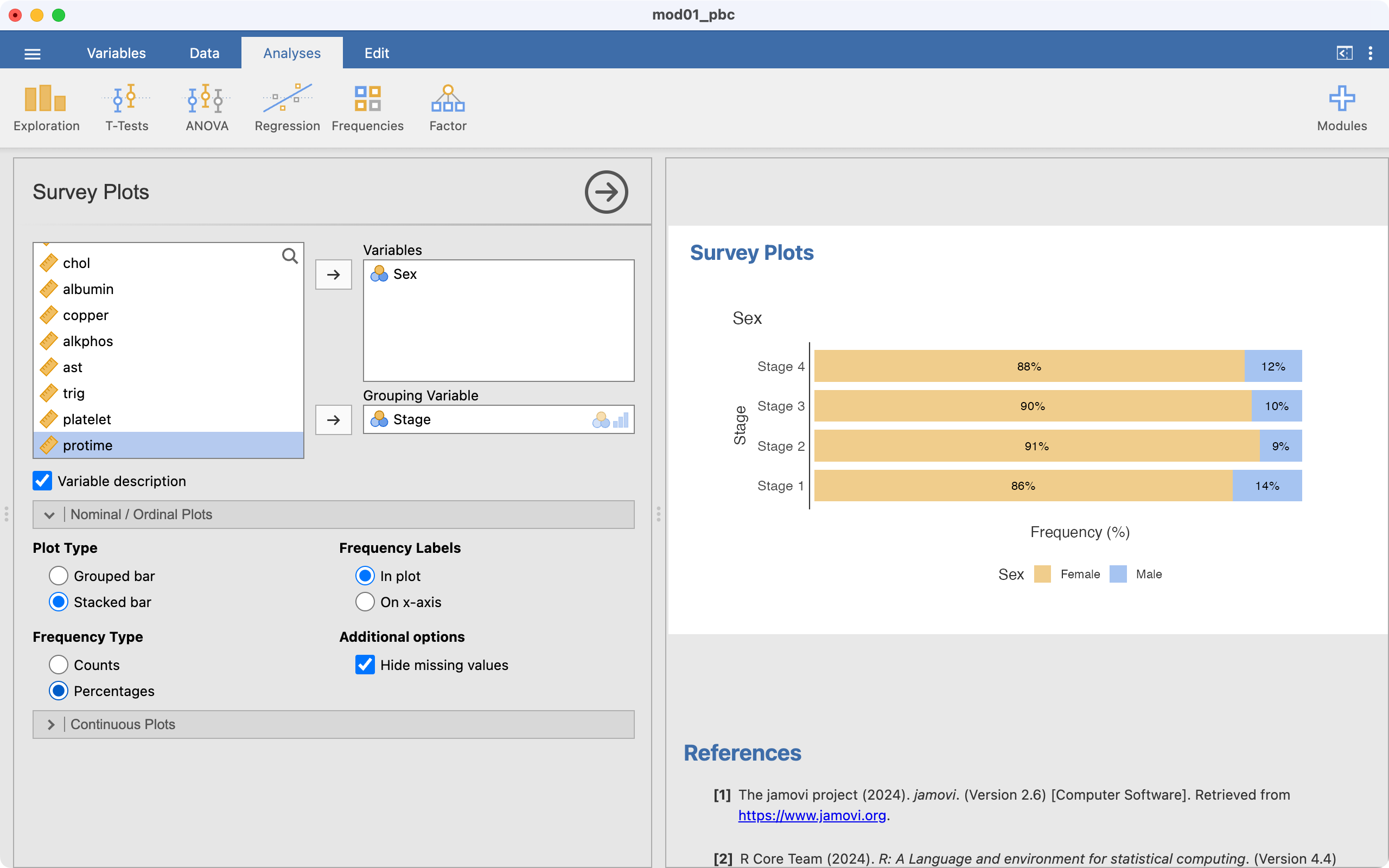Select the Grouped bar plot type
Viewport: 1389px width, 868px height.
[x=59, y=576]
